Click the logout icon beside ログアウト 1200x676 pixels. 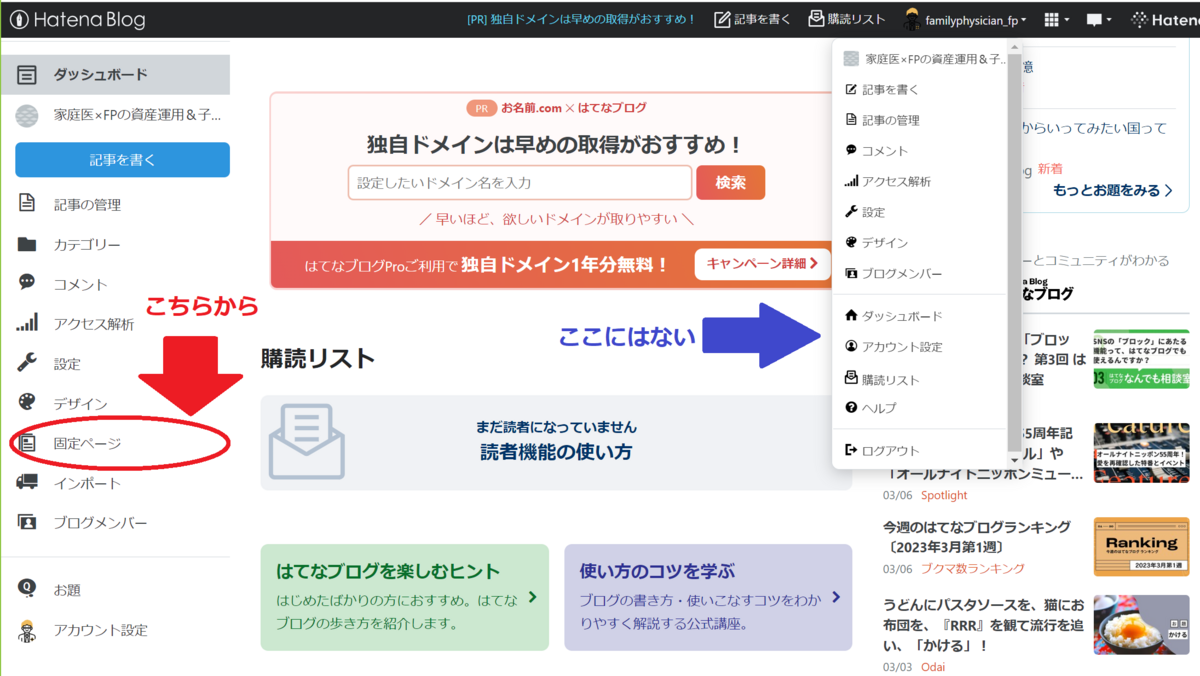point(851,450)
